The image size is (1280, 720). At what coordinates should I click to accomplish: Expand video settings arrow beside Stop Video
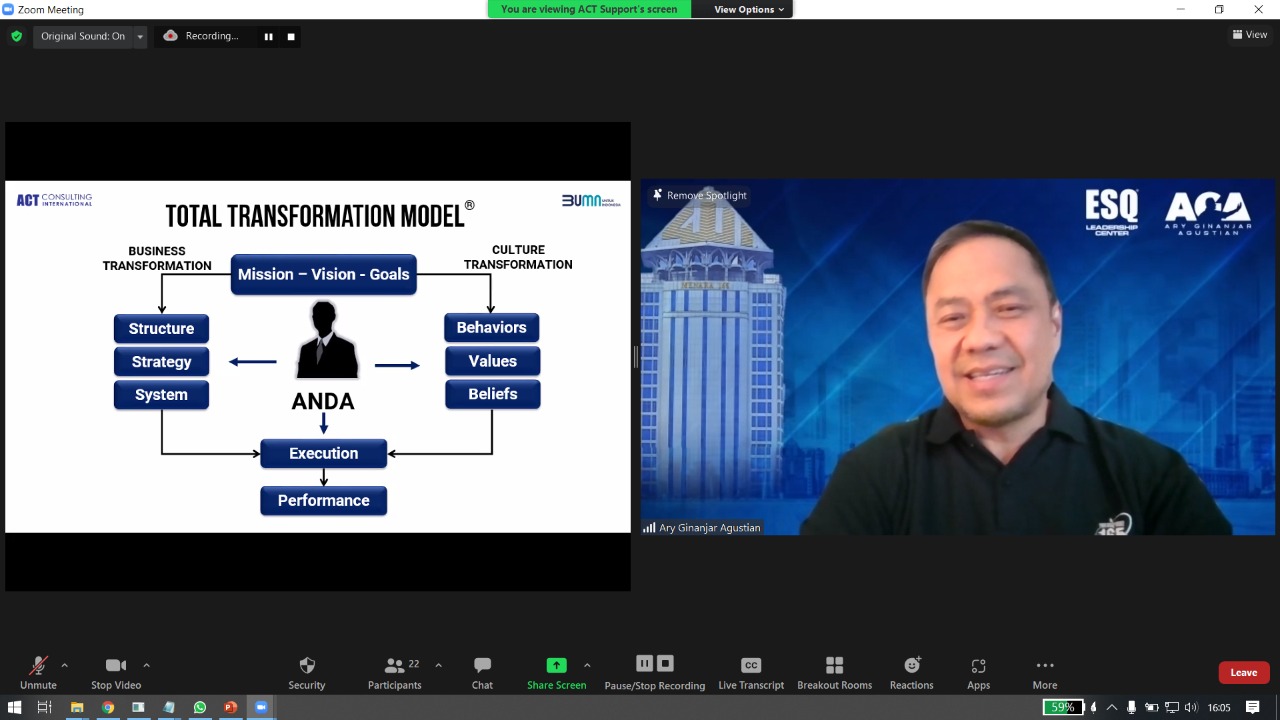click(146, 665)
